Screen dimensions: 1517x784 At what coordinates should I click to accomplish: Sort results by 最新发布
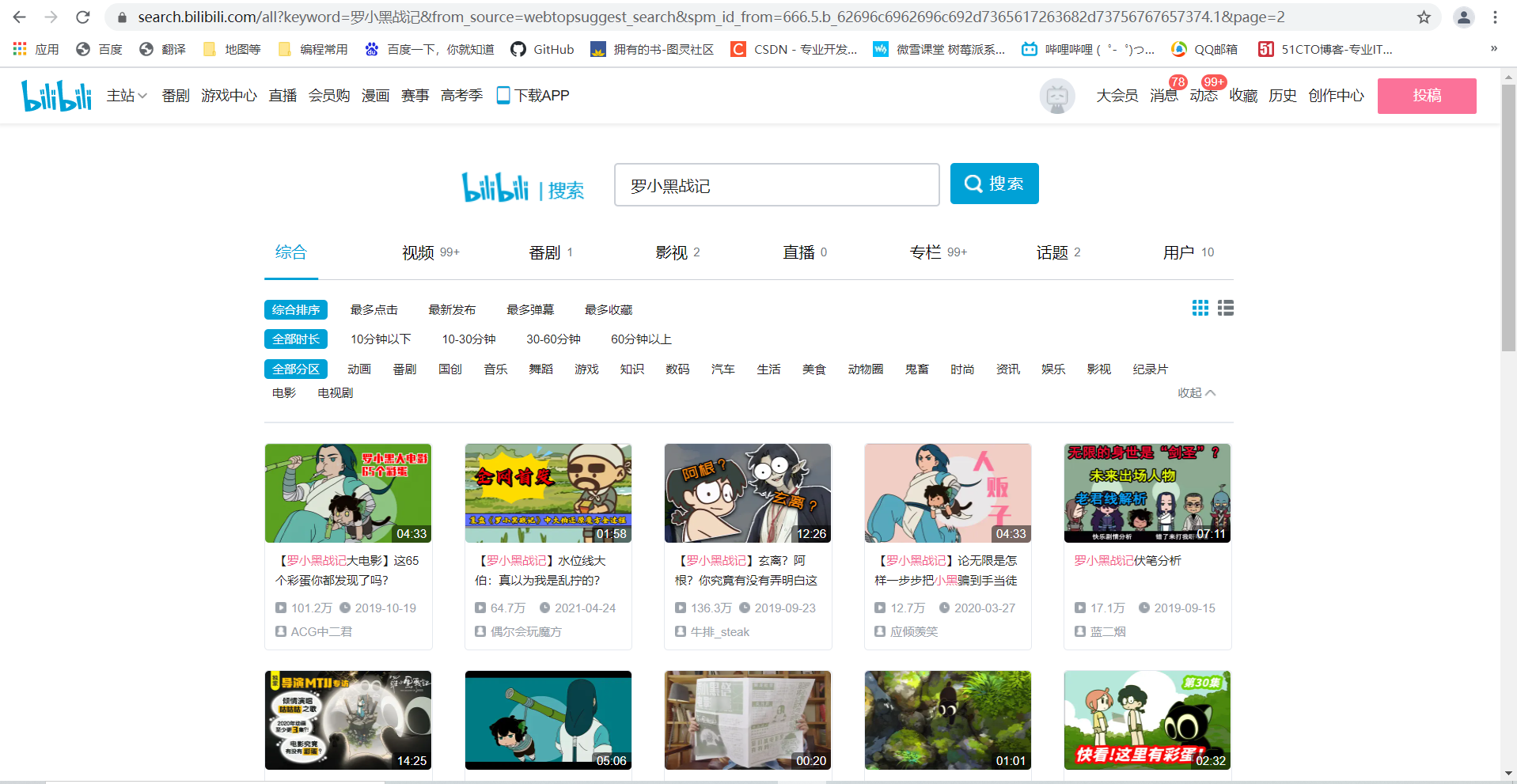click(x=452, y=309)
